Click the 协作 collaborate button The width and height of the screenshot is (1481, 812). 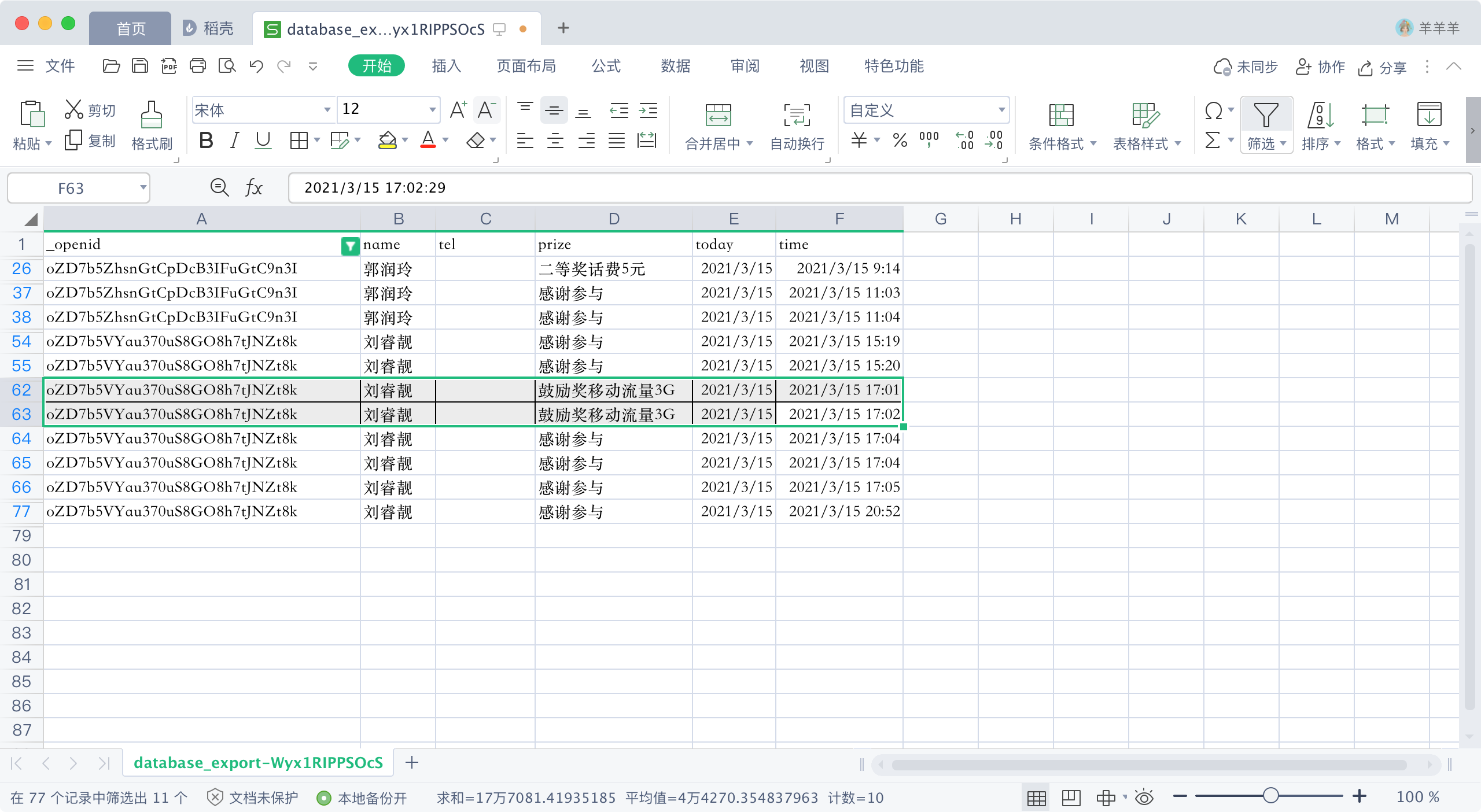(1320, 67)
